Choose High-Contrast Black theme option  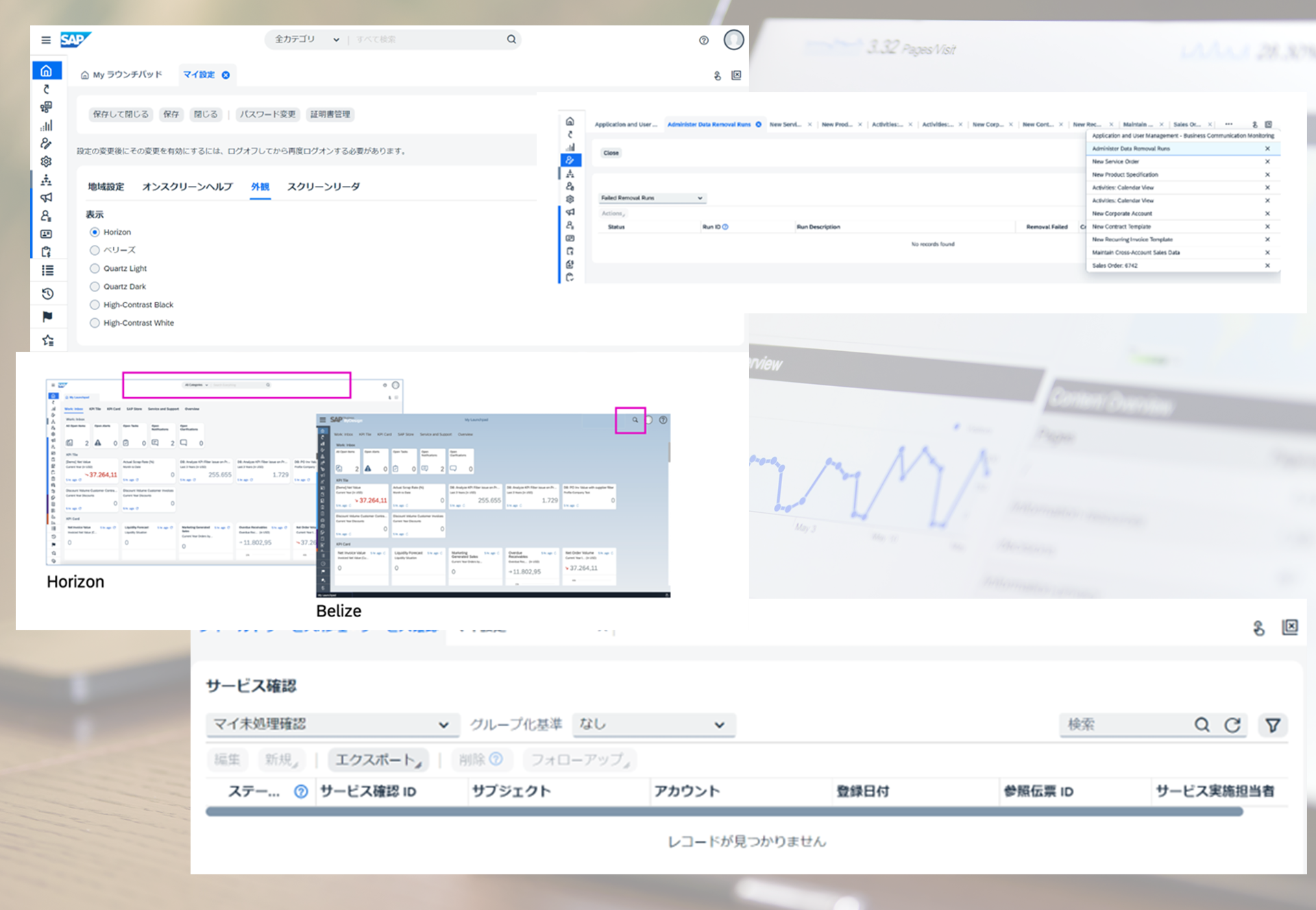pyautogui.click(x=95, y=305)
